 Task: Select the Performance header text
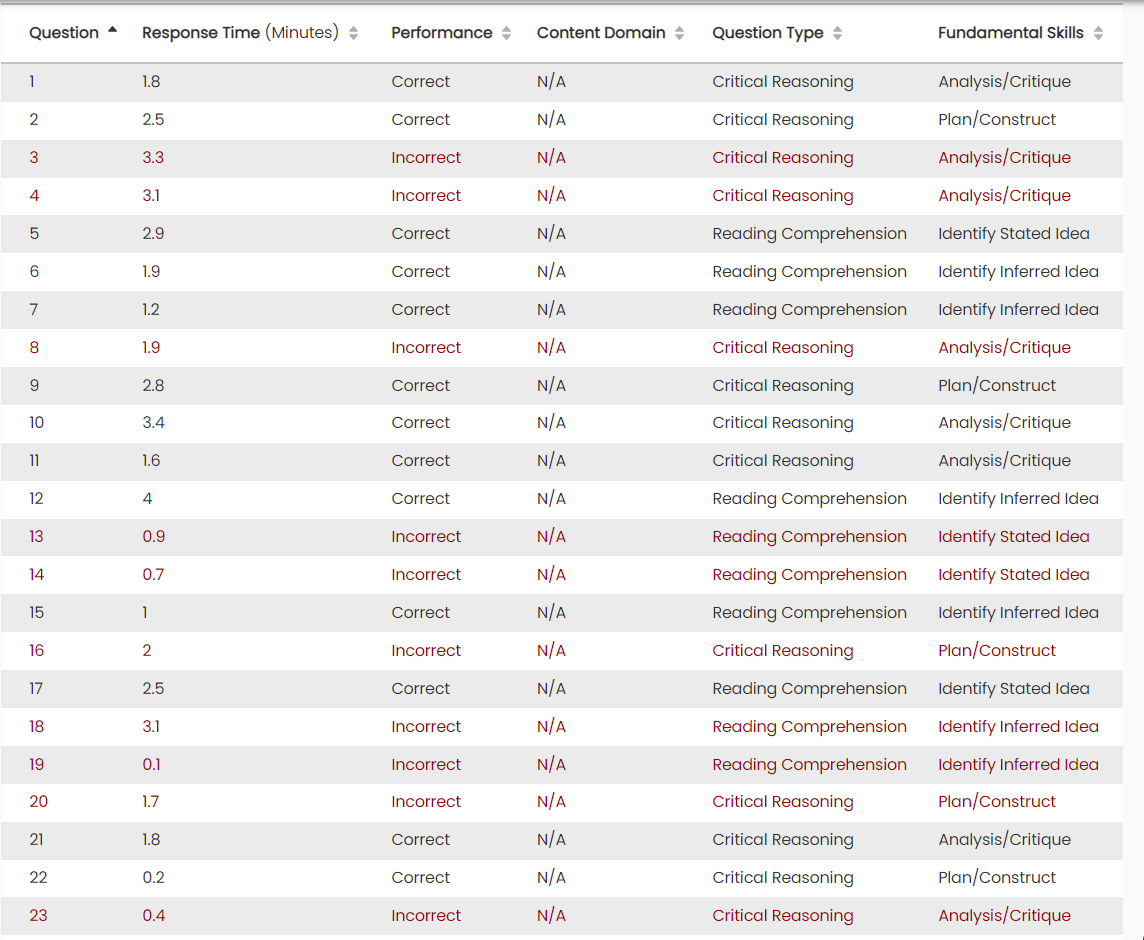click(441, 33)
